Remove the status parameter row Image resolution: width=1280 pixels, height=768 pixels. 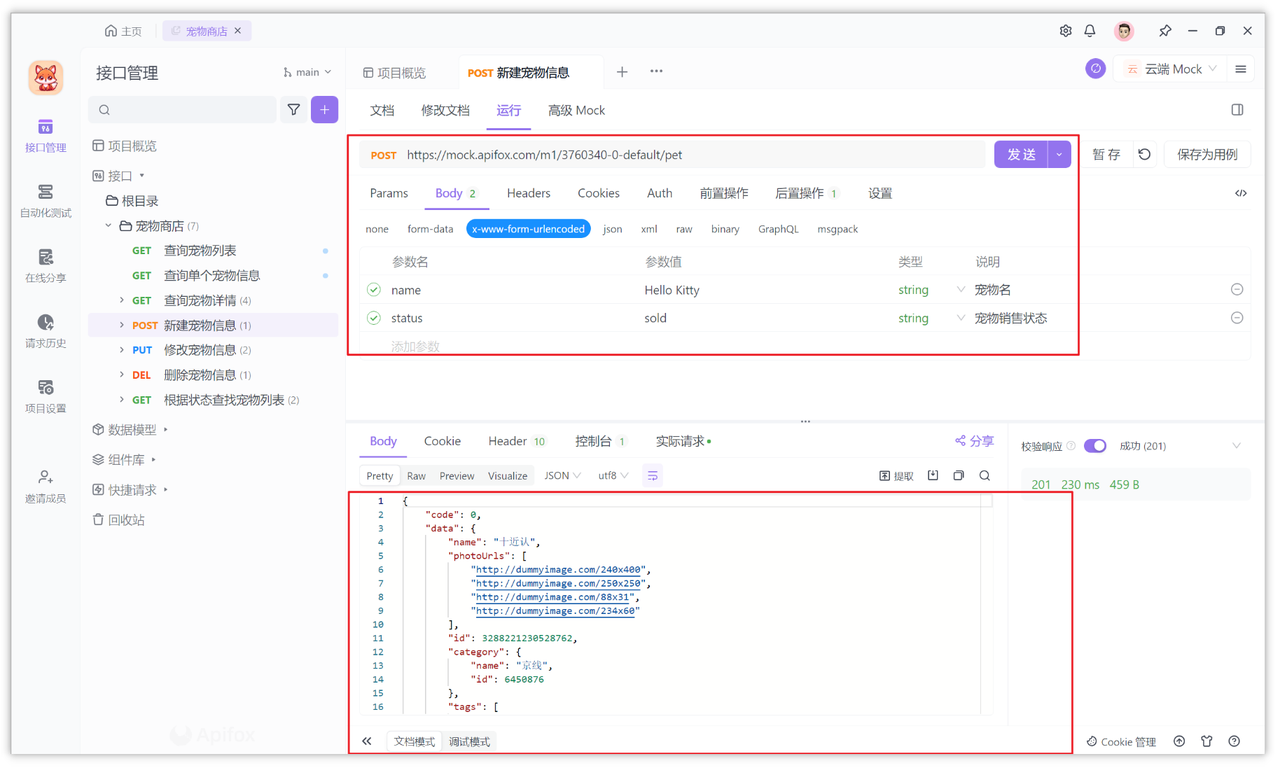click(1237, 318)
